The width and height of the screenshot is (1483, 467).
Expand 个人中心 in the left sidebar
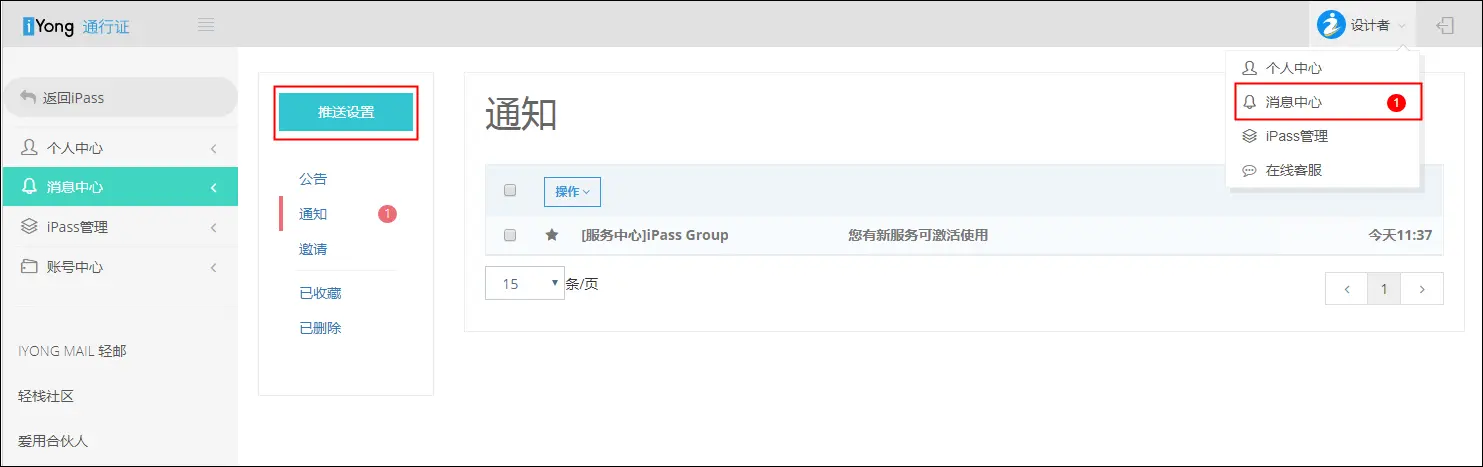click(119, 148)
